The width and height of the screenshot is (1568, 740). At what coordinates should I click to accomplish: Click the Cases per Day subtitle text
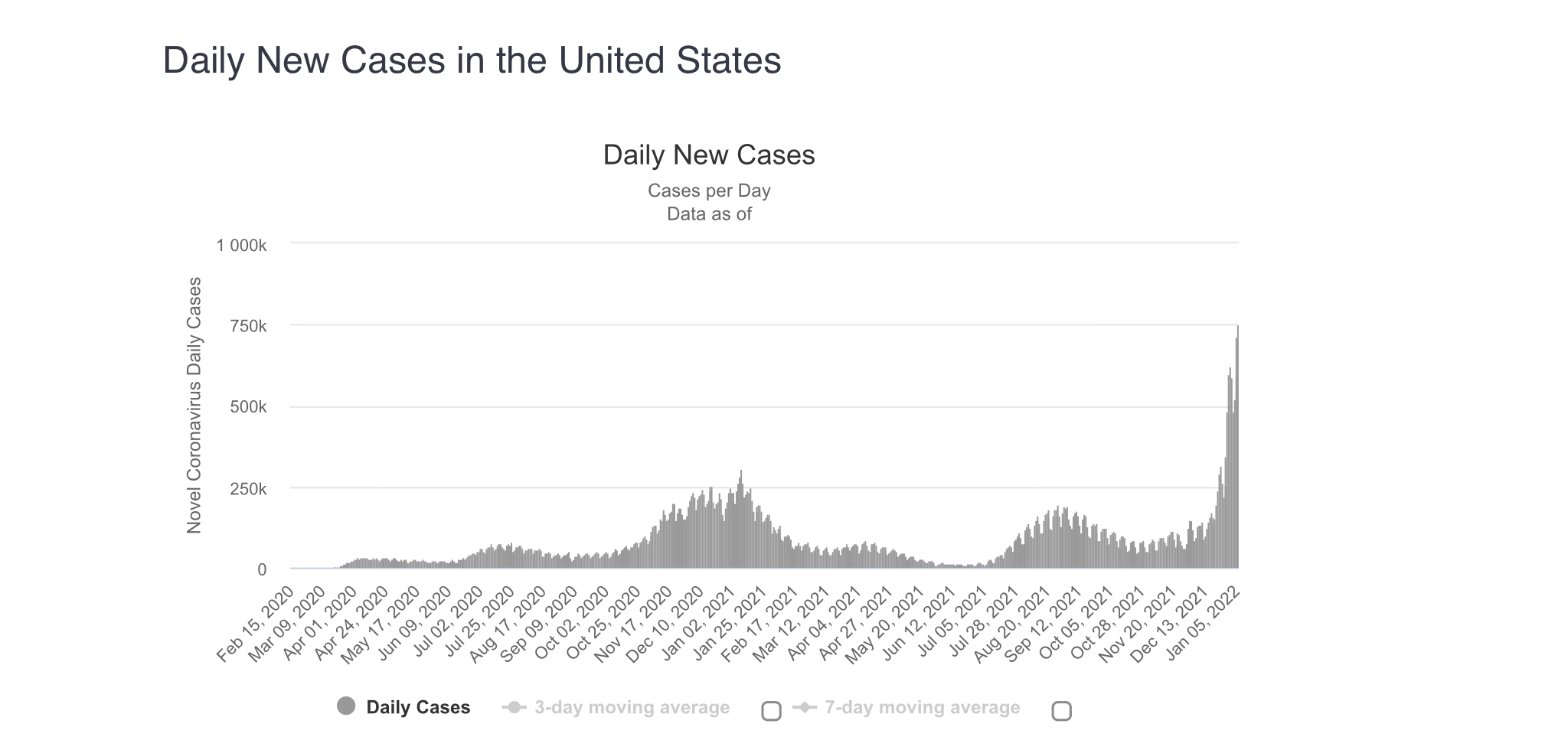709,191
